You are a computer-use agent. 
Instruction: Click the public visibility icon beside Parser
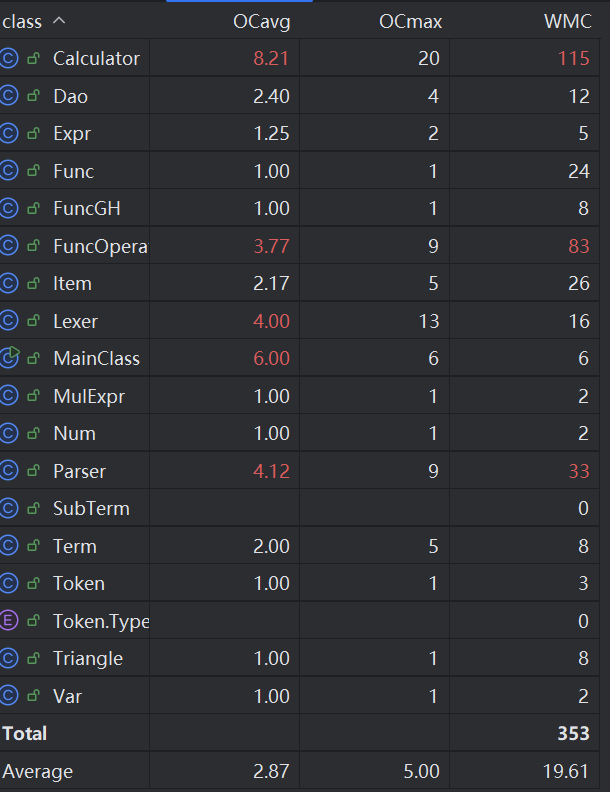click(33, 471)
